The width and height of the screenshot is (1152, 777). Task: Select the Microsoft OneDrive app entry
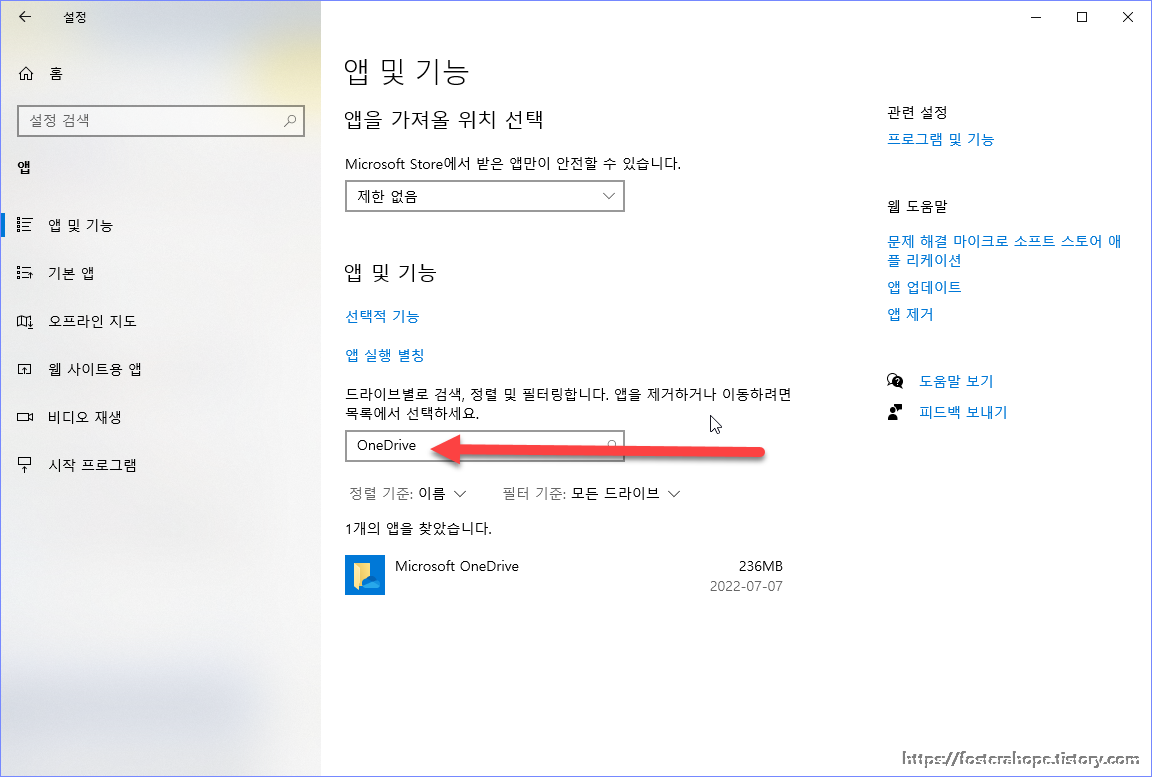(564, 575)
